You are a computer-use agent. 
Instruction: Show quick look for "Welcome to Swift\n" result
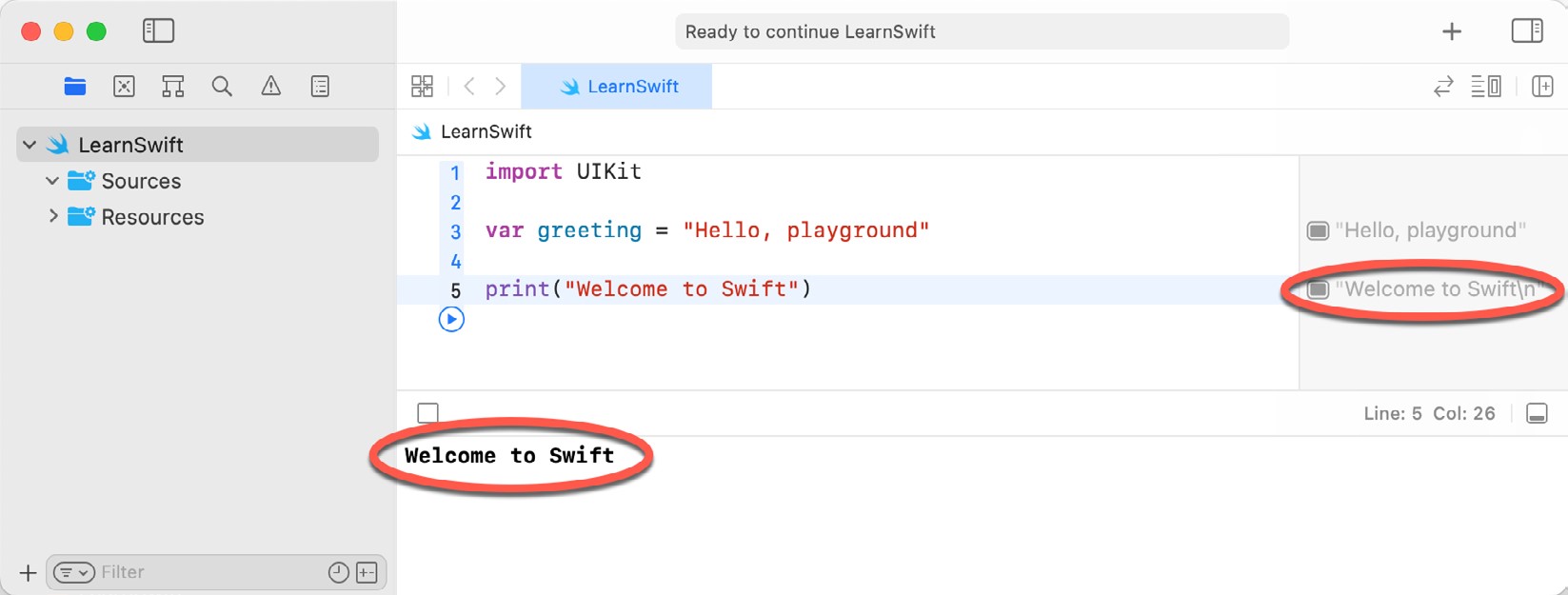(1318, 289)
